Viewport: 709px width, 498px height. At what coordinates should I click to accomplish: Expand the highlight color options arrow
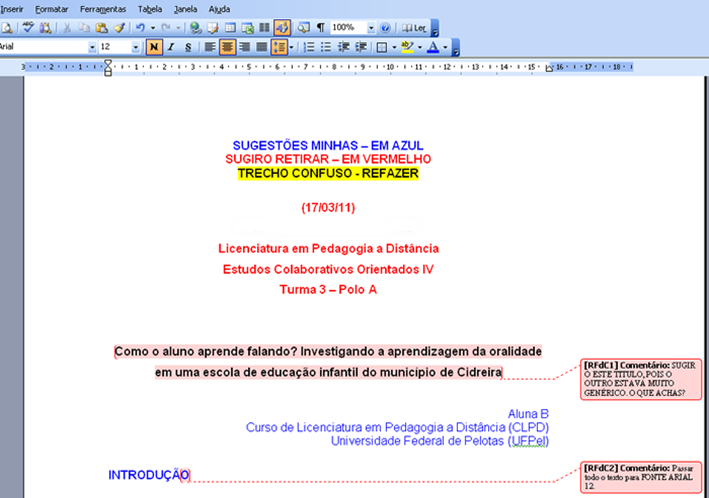coord(420,47)
